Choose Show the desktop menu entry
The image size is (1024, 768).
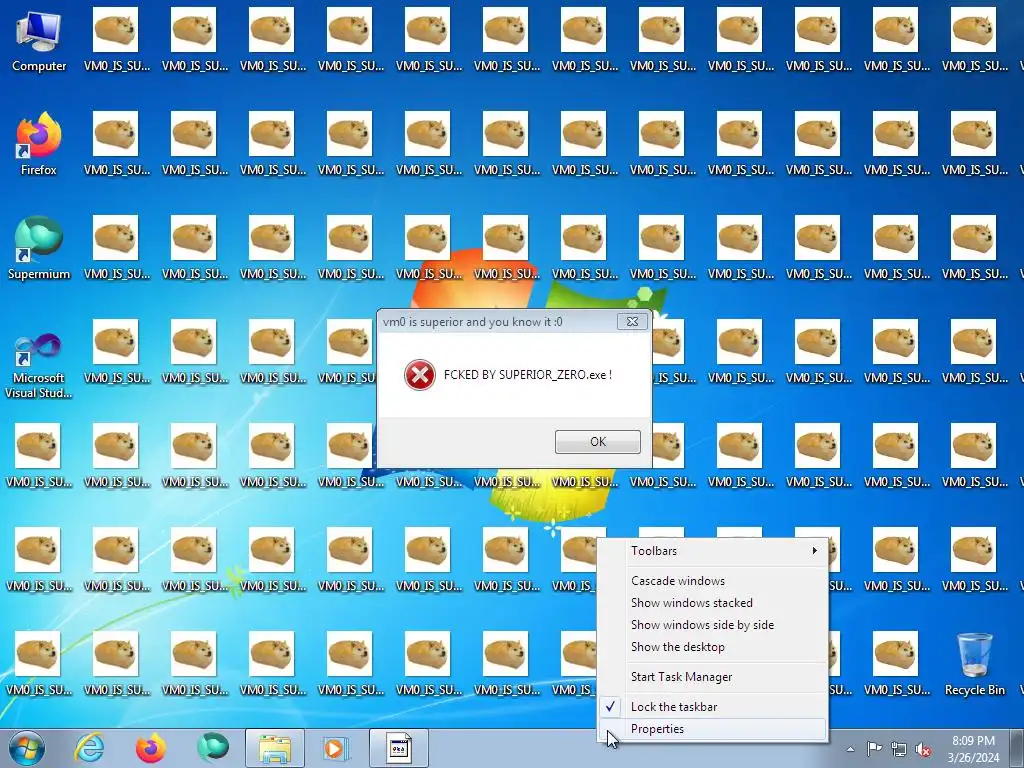[x=713, y=647]
